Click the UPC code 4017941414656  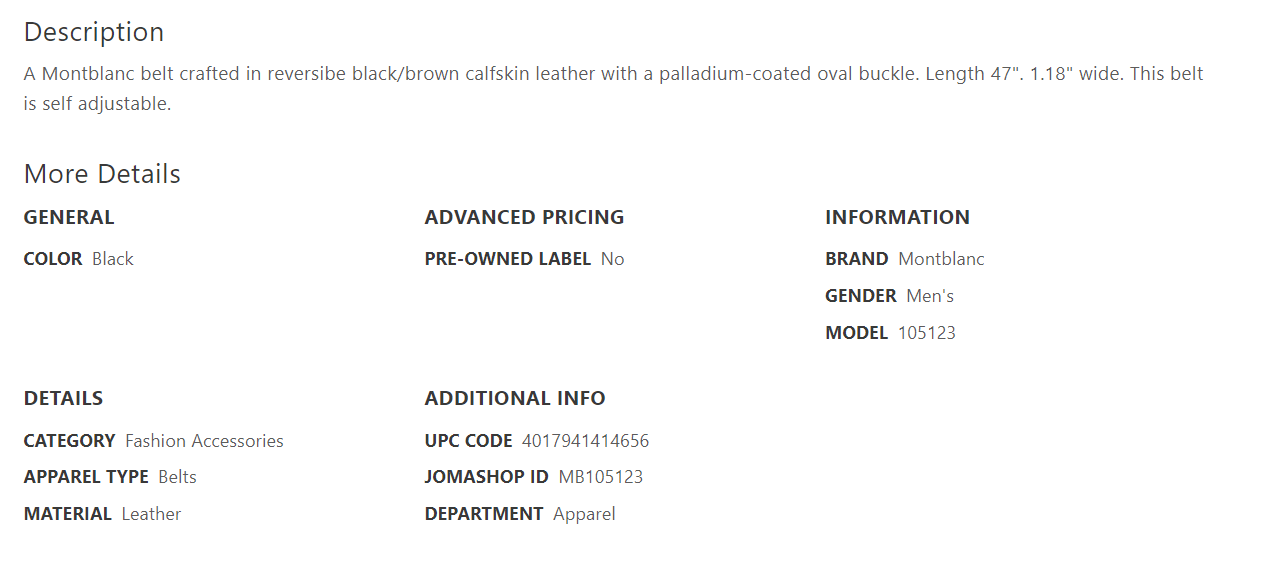[x=585, y=441]
